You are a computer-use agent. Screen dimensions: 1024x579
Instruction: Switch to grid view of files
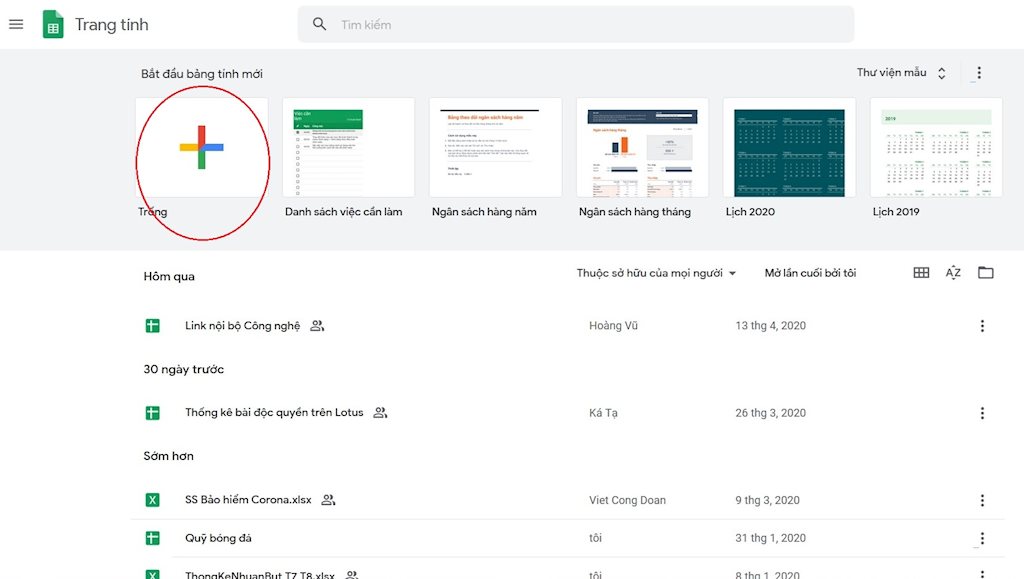[x=921, y=272]
